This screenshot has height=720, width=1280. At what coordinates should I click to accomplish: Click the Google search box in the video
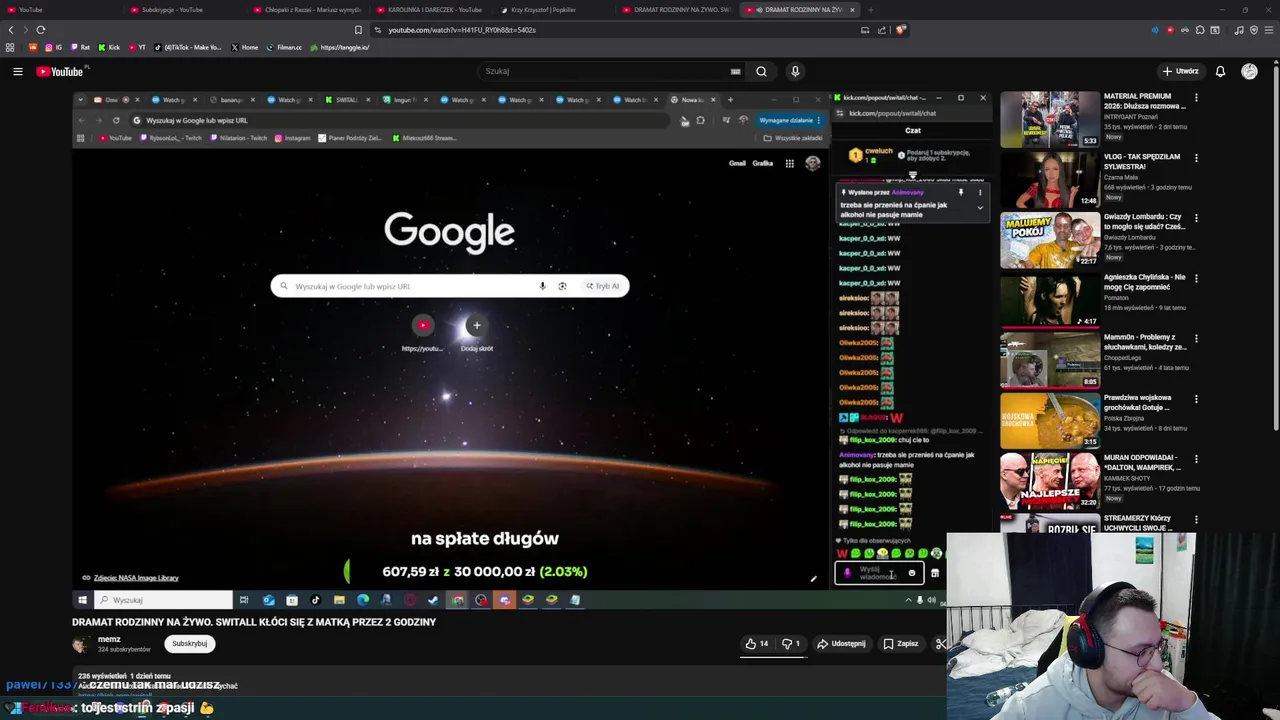tap(449, 286)
